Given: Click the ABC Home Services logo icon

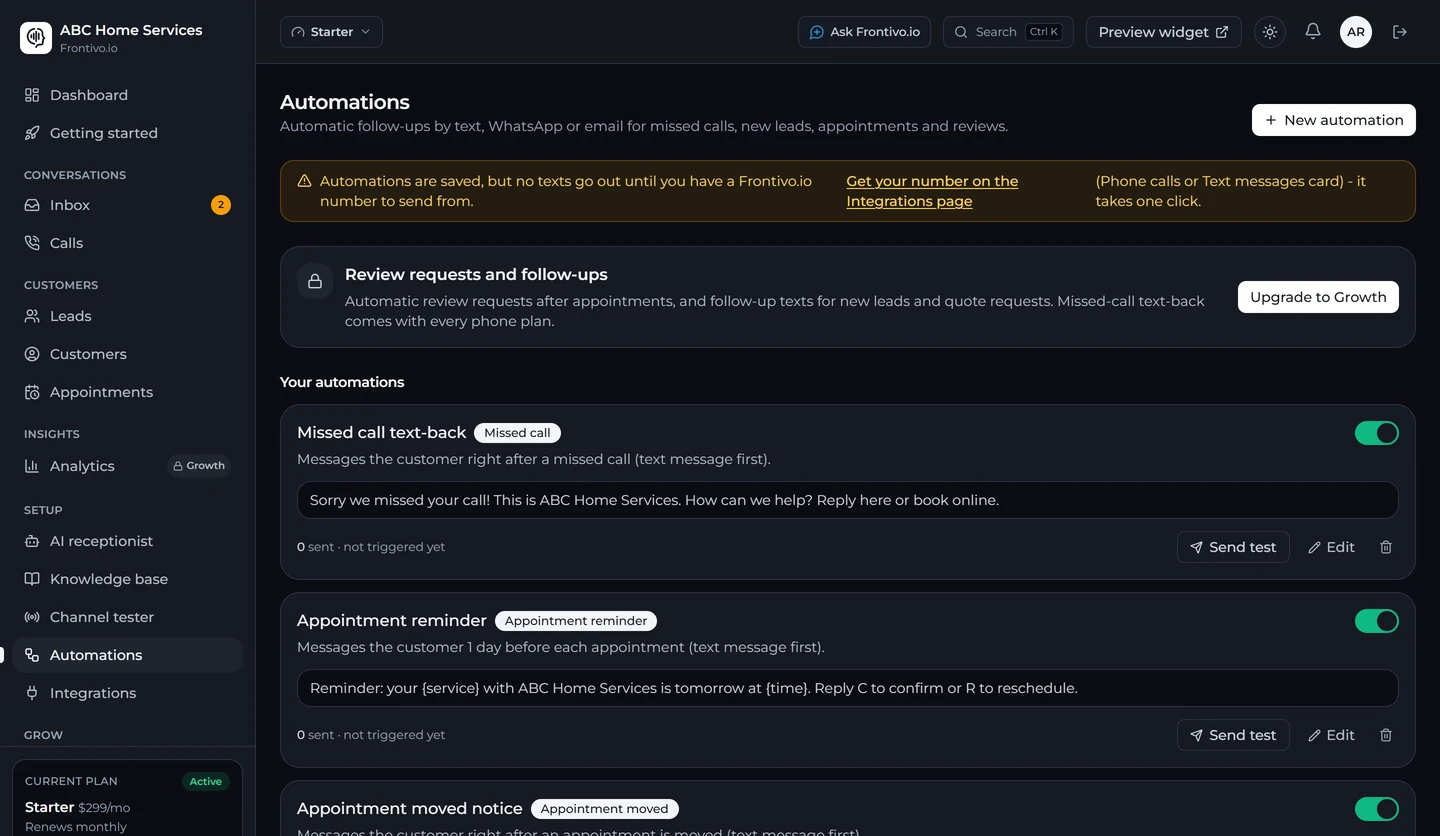Looking at the screenshot, I should click(x=36, y=38).
